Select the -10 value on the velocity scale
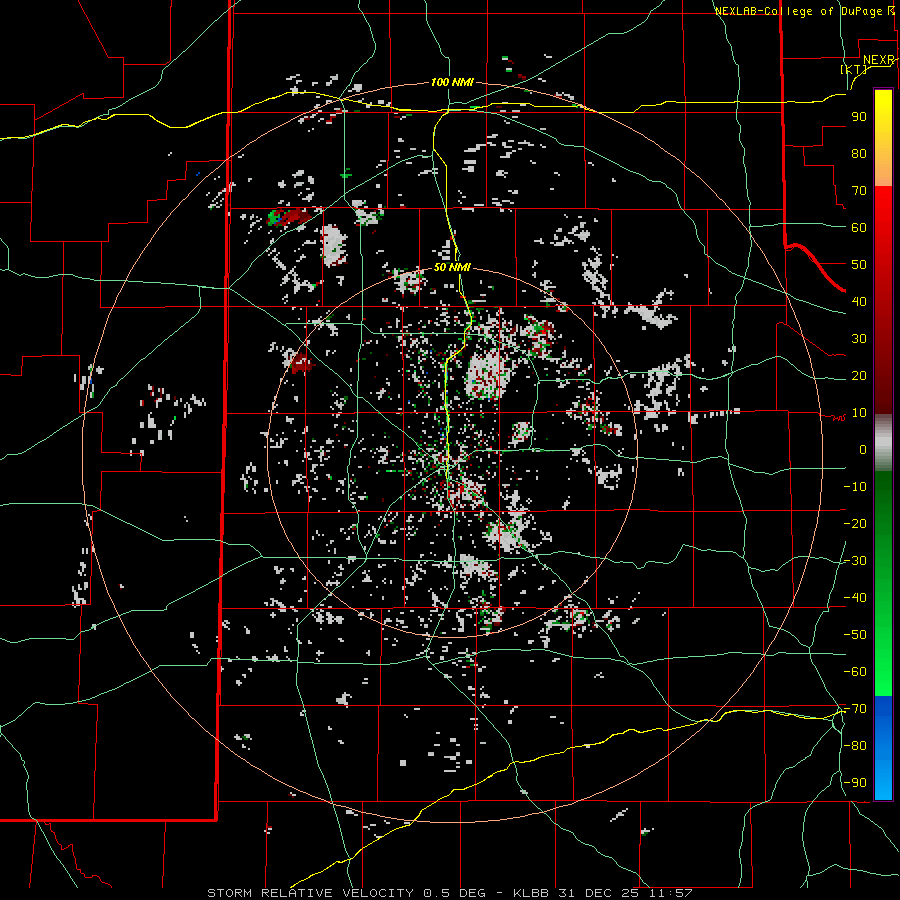 [x=855, y=487]
